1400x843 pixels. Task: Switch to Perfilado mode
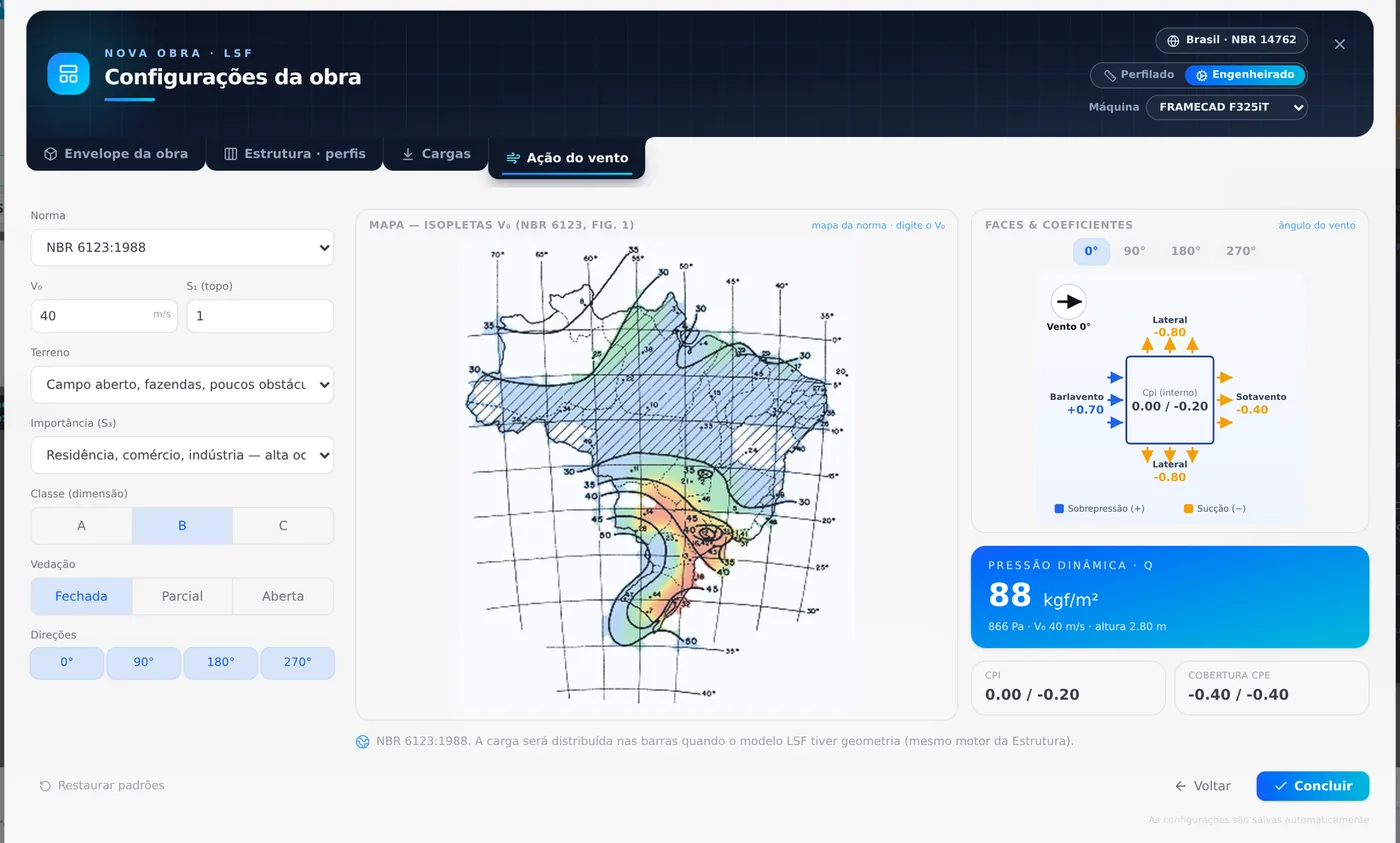click(1139, 75)
